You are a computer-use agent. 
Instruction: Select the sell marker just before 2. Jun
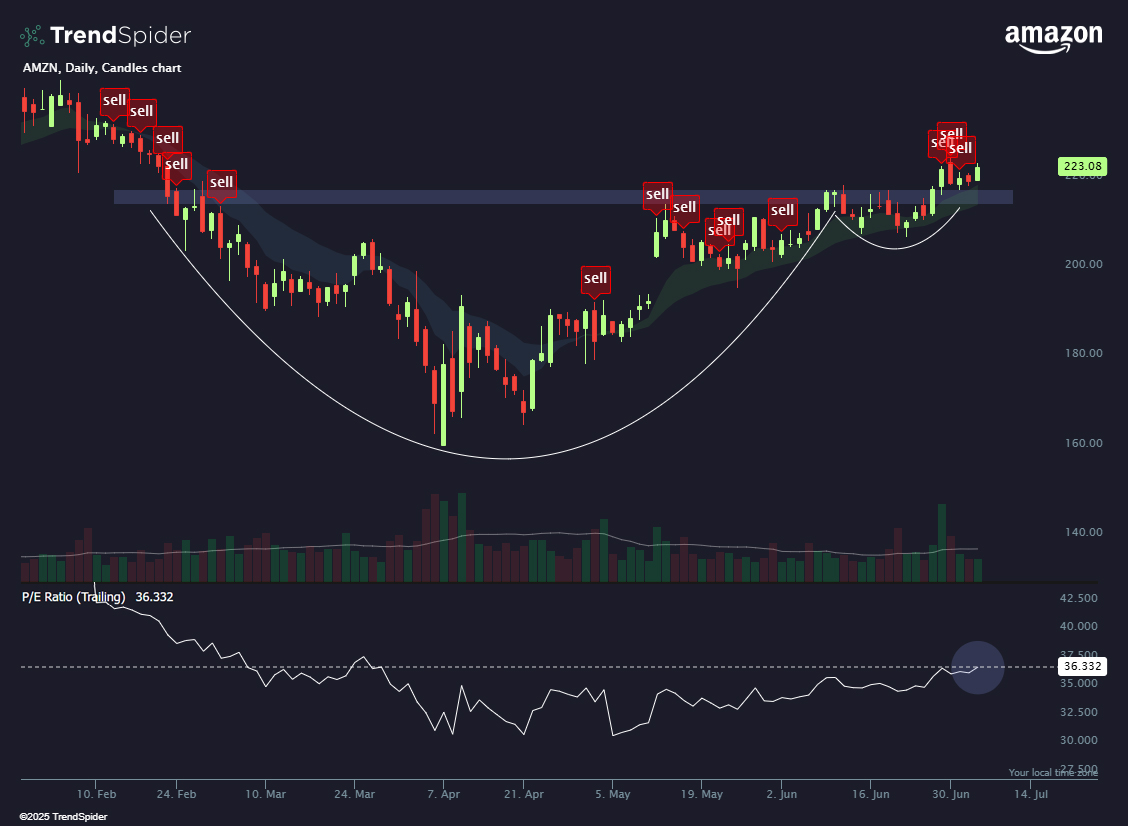(783, 212)
